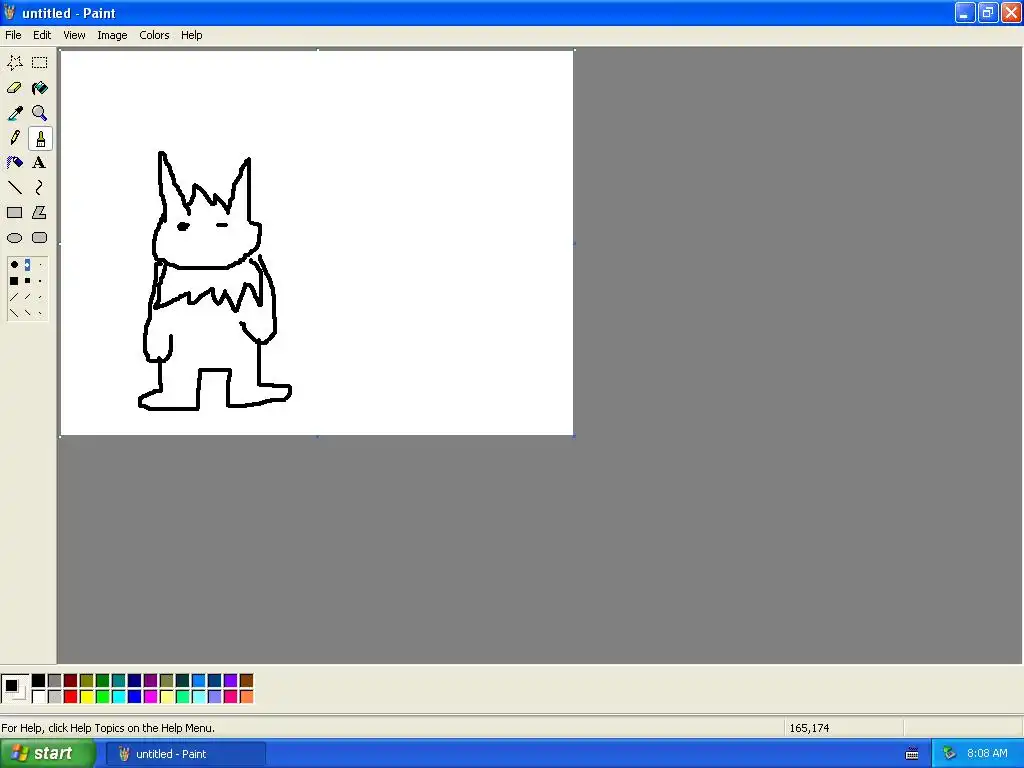The image size is (1024, 768).
Task: Select the Magnifier tool
Action: coord(40,113)
